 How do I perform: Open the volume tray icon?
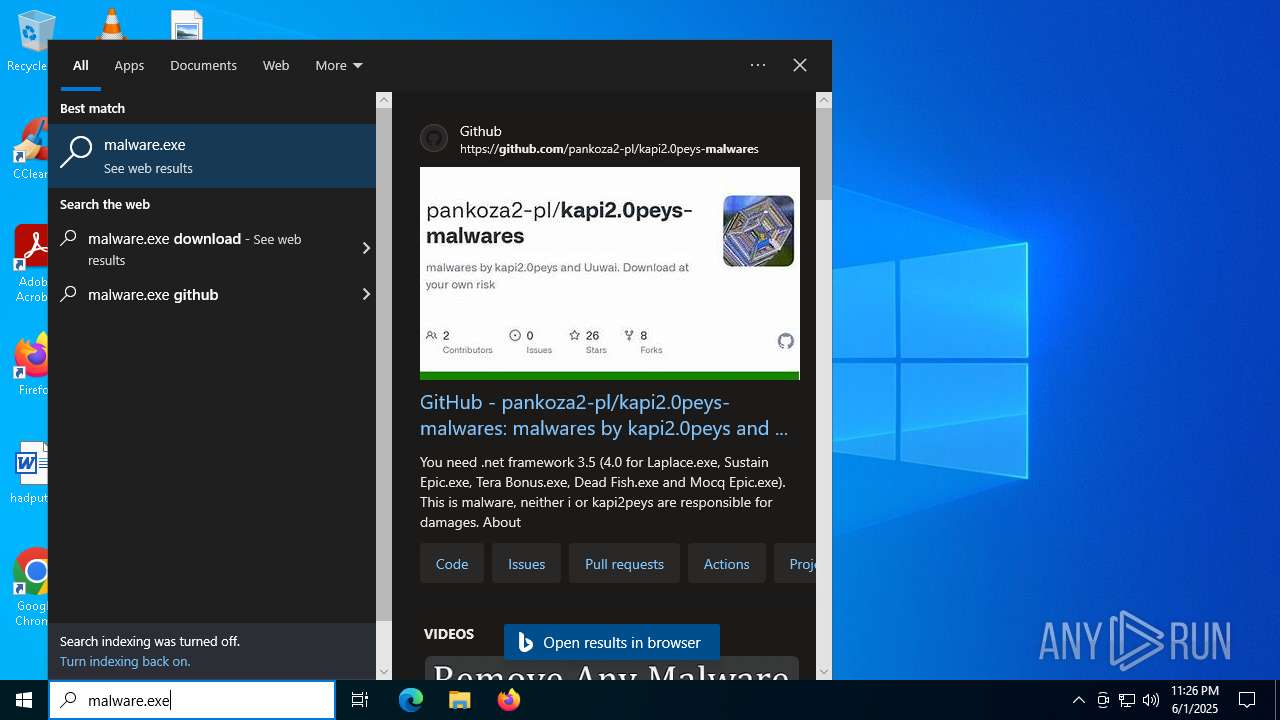tap(1151, 700)
